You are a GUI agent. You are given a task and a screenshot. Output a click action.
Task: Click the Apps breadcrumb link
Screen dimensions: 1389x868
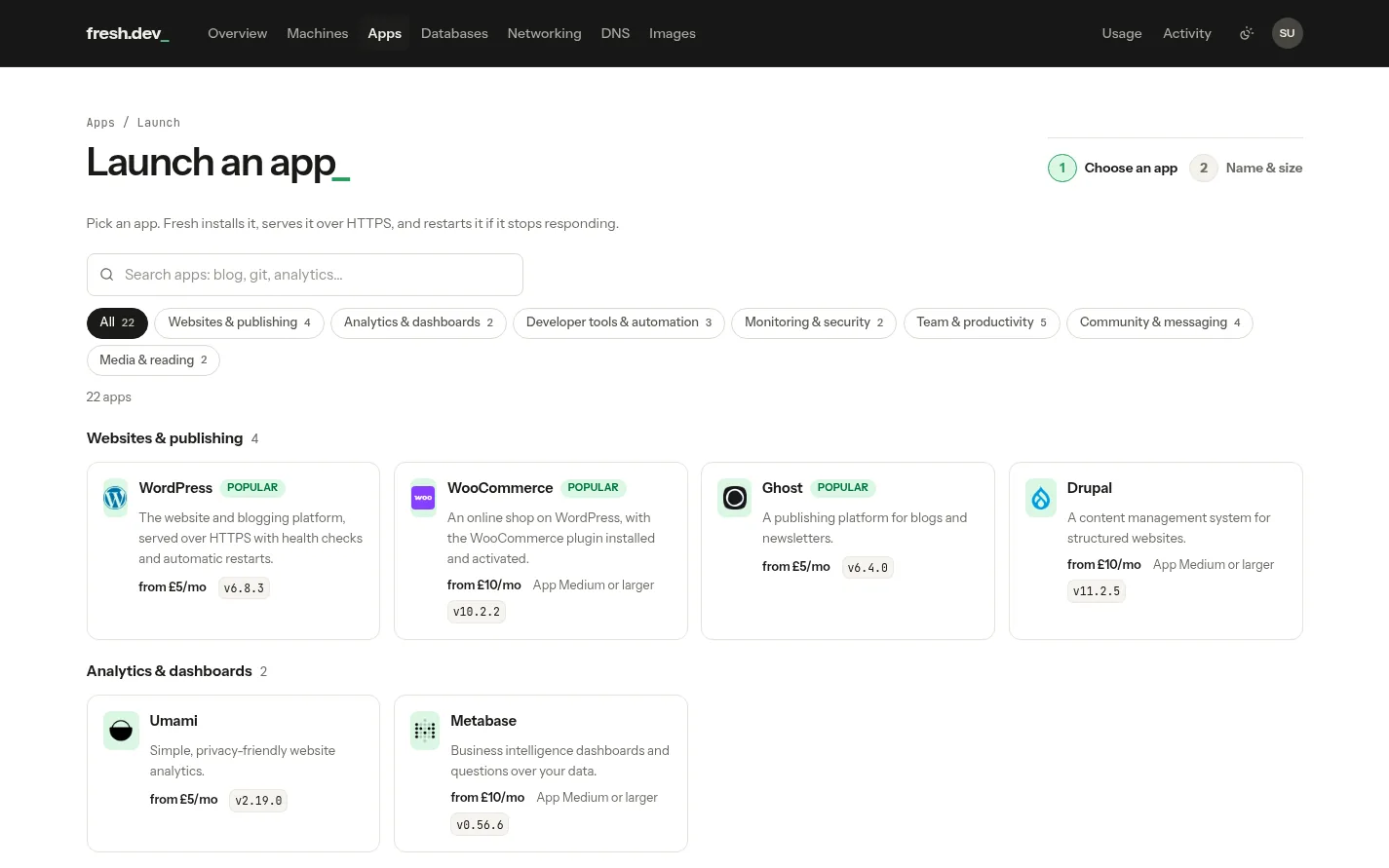pos(100,123)
